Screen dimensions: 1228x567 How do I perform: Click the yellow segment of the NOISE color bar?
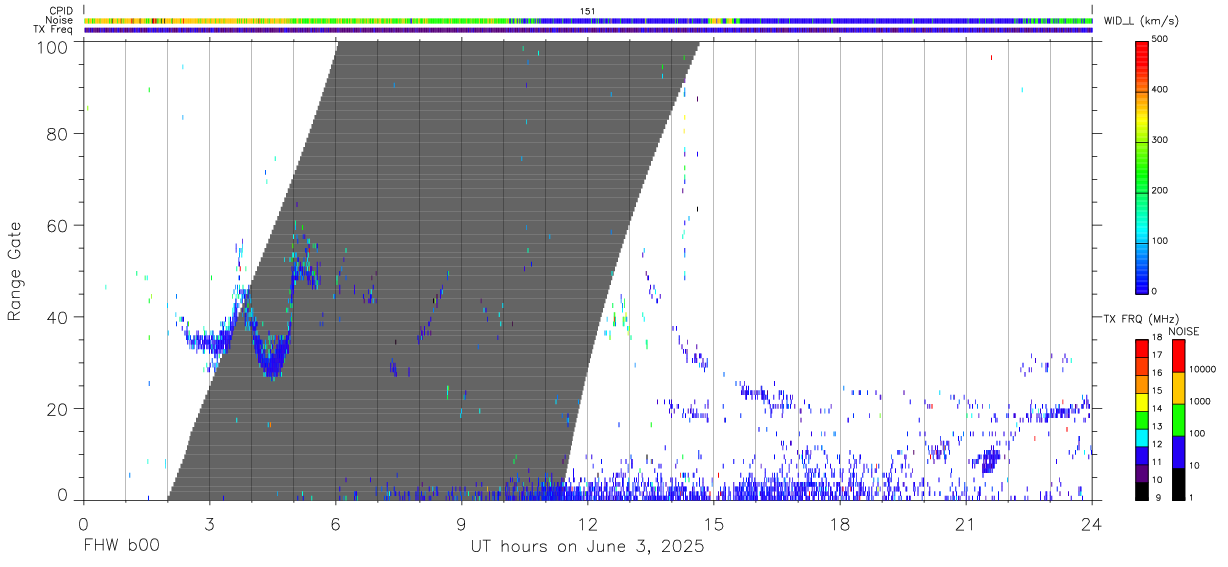point(1178,387)
